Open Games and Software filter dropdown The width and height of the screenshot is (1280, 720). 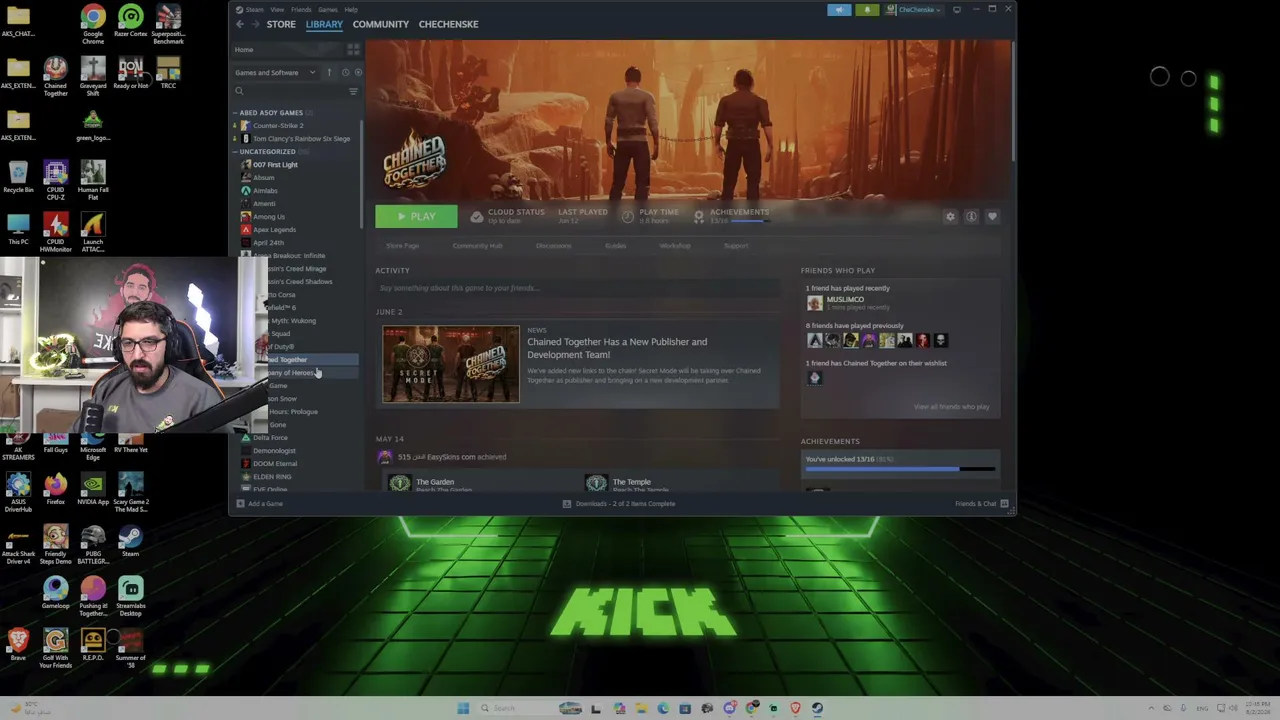[275, 72]
